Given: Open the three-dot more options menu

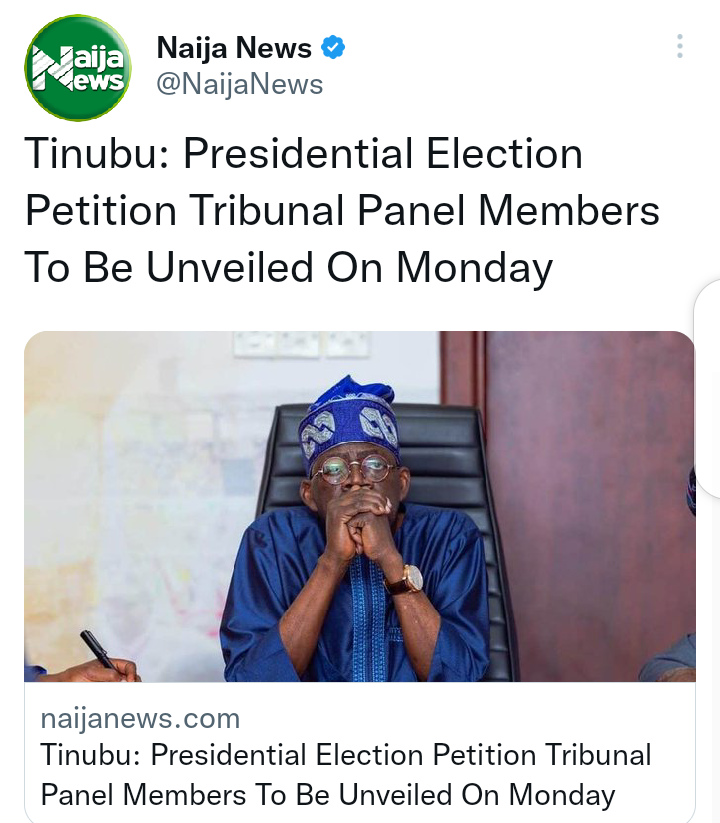Looking at the screenshot, I should pos(680,46).
